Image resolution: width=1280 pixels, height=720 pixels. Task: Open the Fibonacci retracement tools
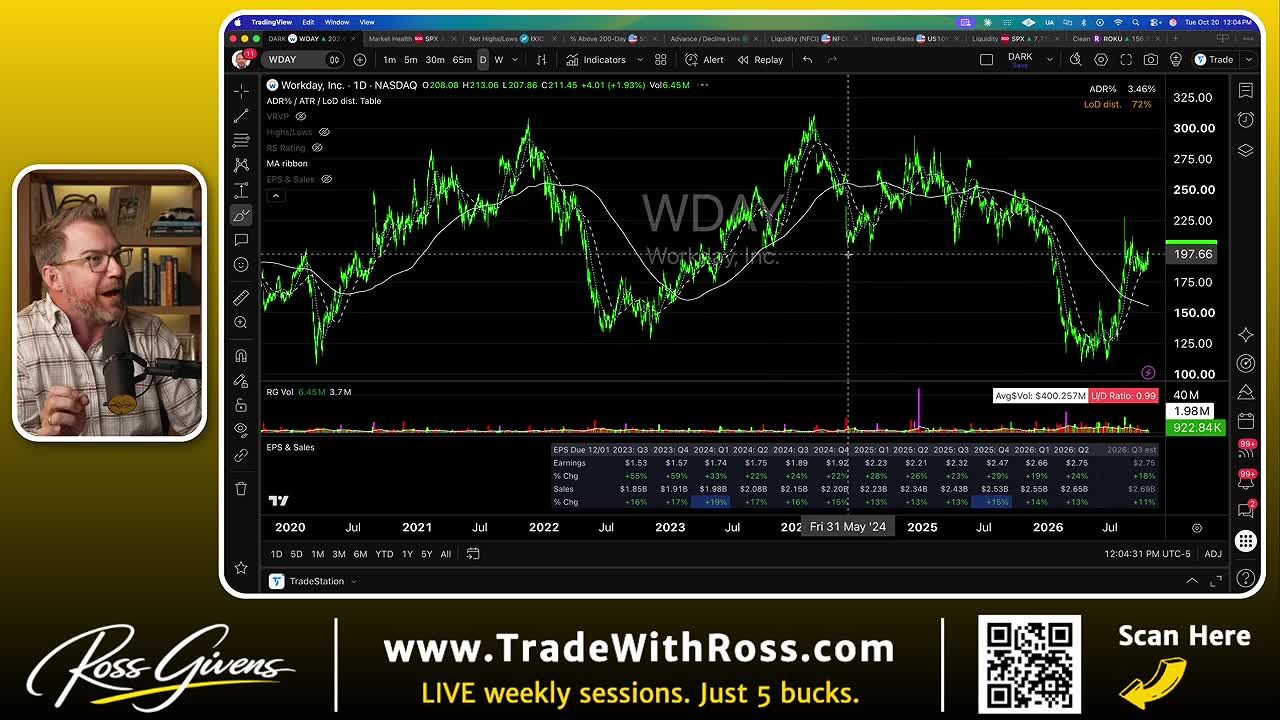(241, 140)
